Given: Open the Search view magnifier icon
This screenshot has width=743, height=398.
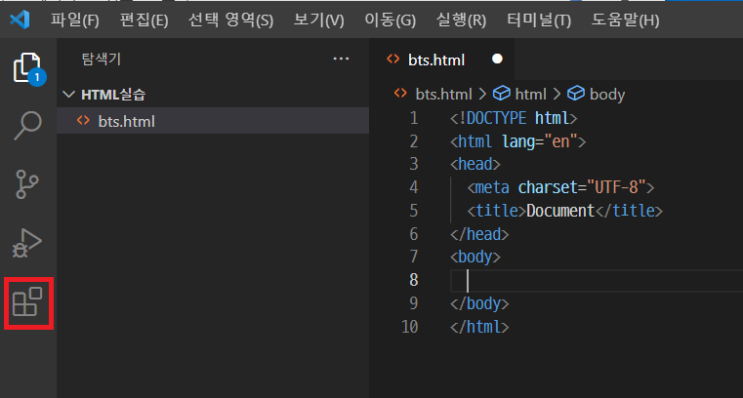Looking at the screenshot, I should pos(27,126).
